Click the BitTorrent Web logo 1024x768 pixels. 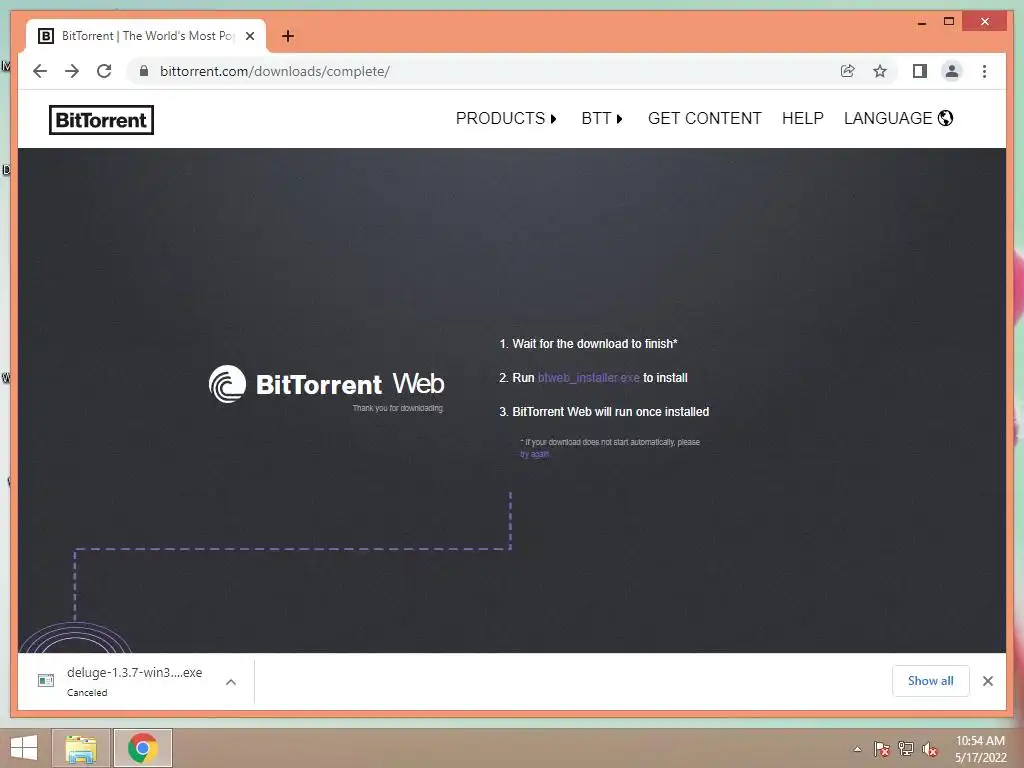[x=327, y=384]
